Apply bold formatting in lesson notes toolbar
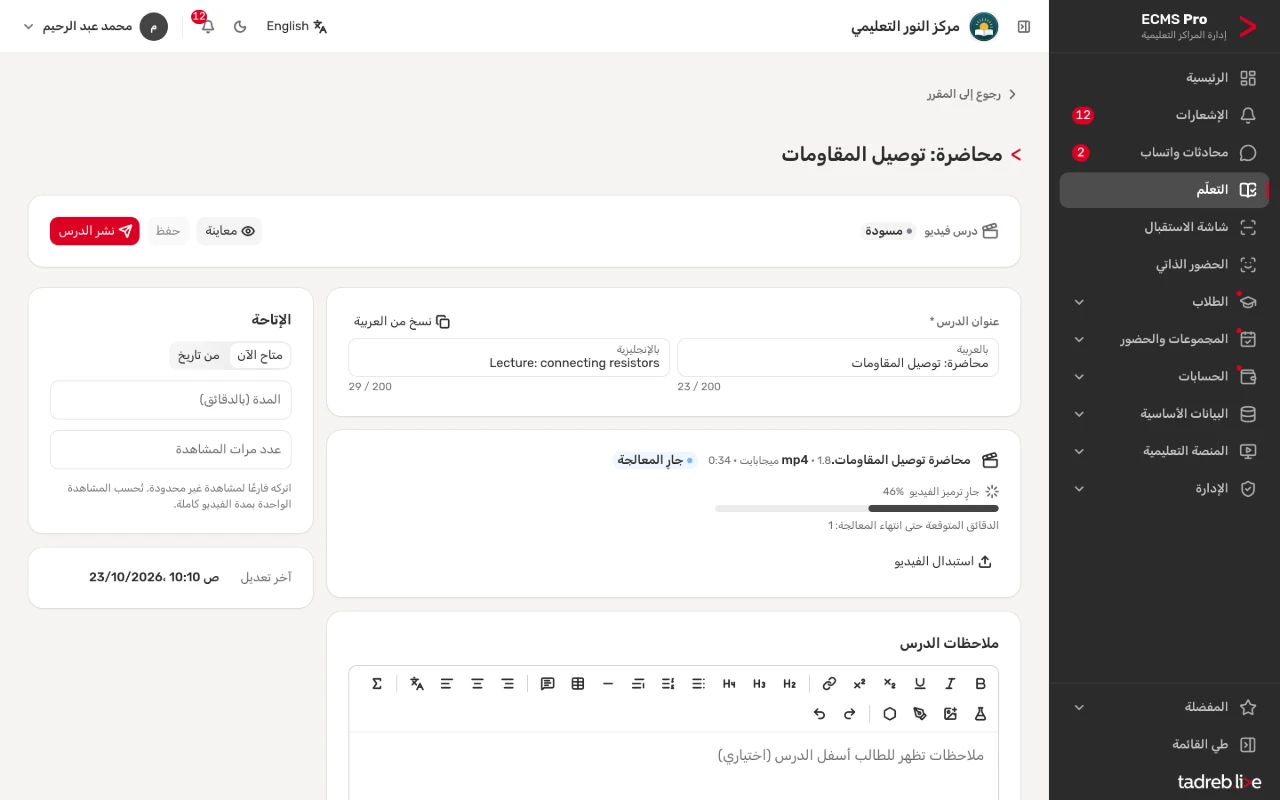Screen dimensions: 1280x800 (980, 684)
